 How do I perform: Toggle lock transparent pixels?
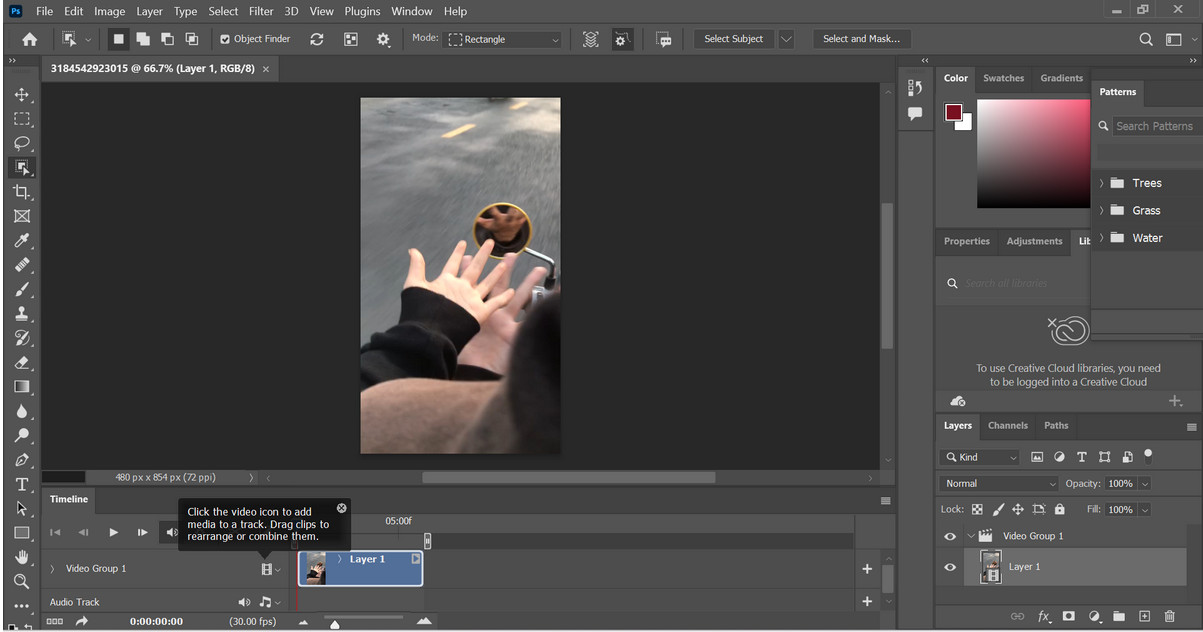pyautogui.click(x=977, y=509)
